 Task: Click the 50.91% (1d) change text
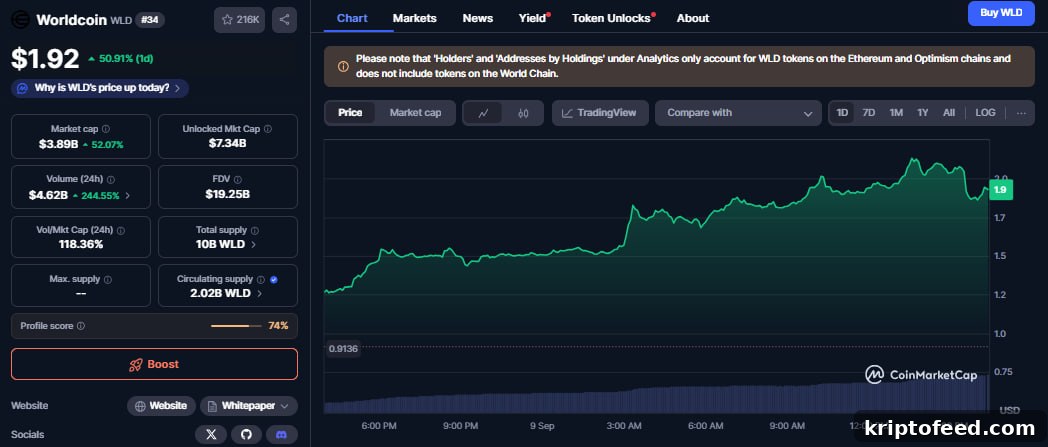(126, 59)
